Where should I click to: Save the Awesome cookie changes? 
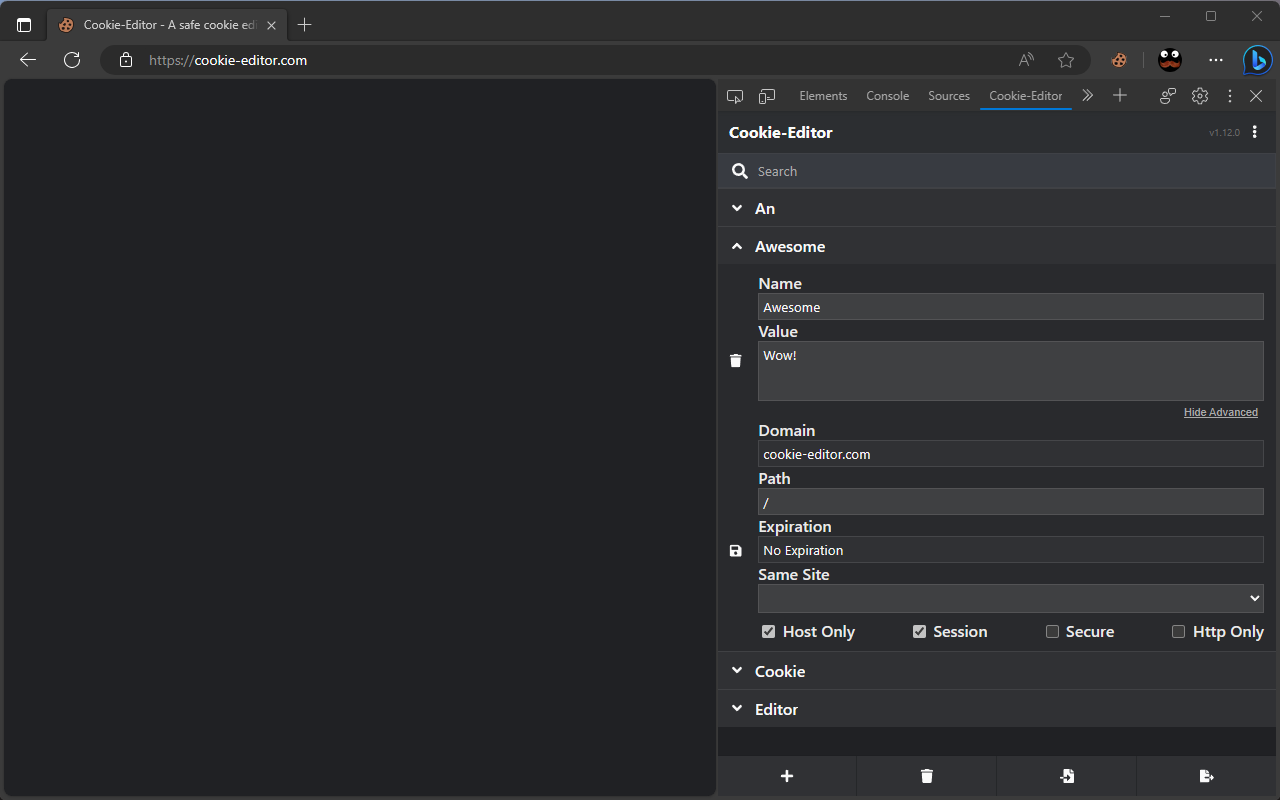click(736, 551)
